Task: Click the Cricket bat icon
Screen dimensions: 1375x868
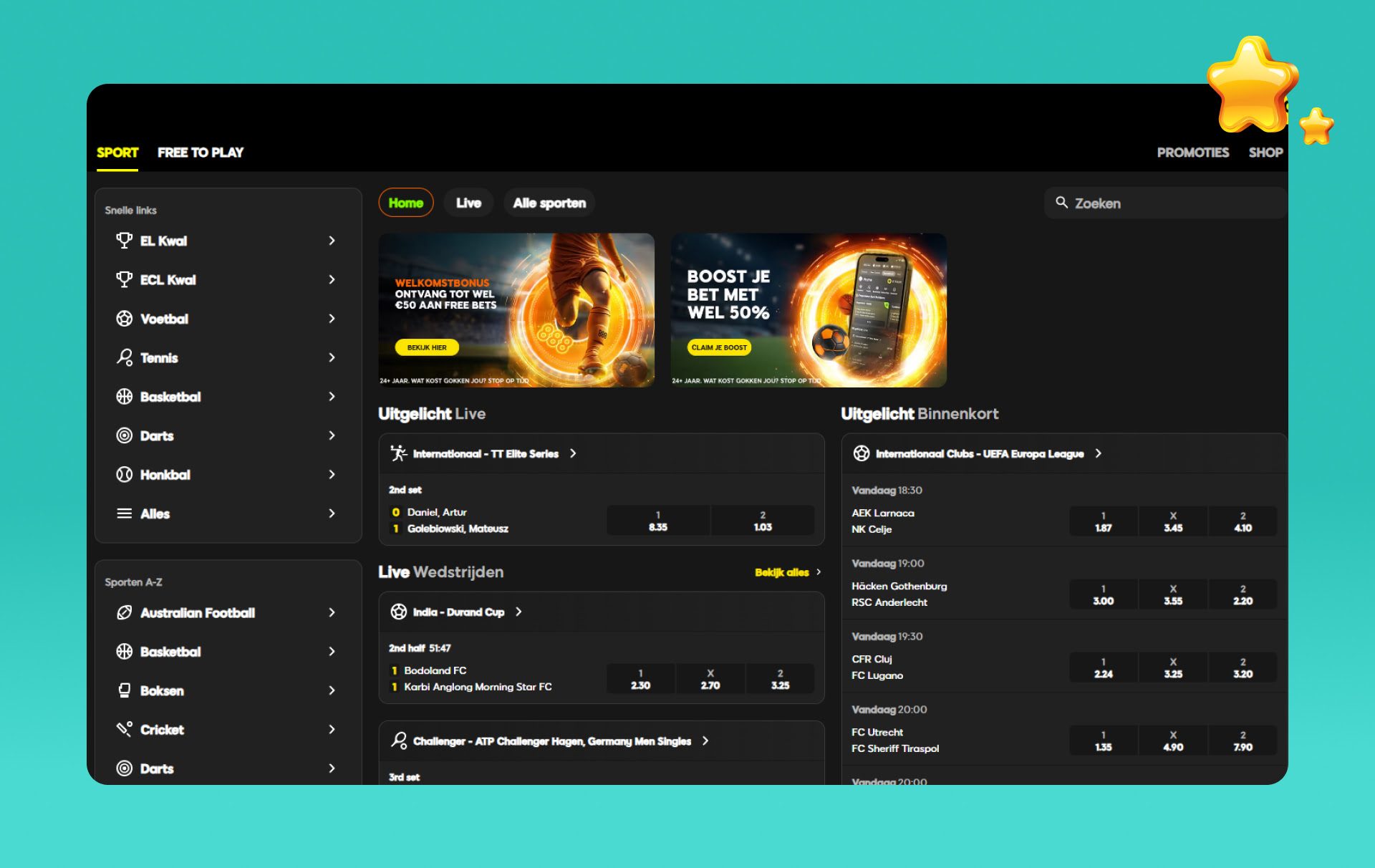Action: (x=124, y=730)
